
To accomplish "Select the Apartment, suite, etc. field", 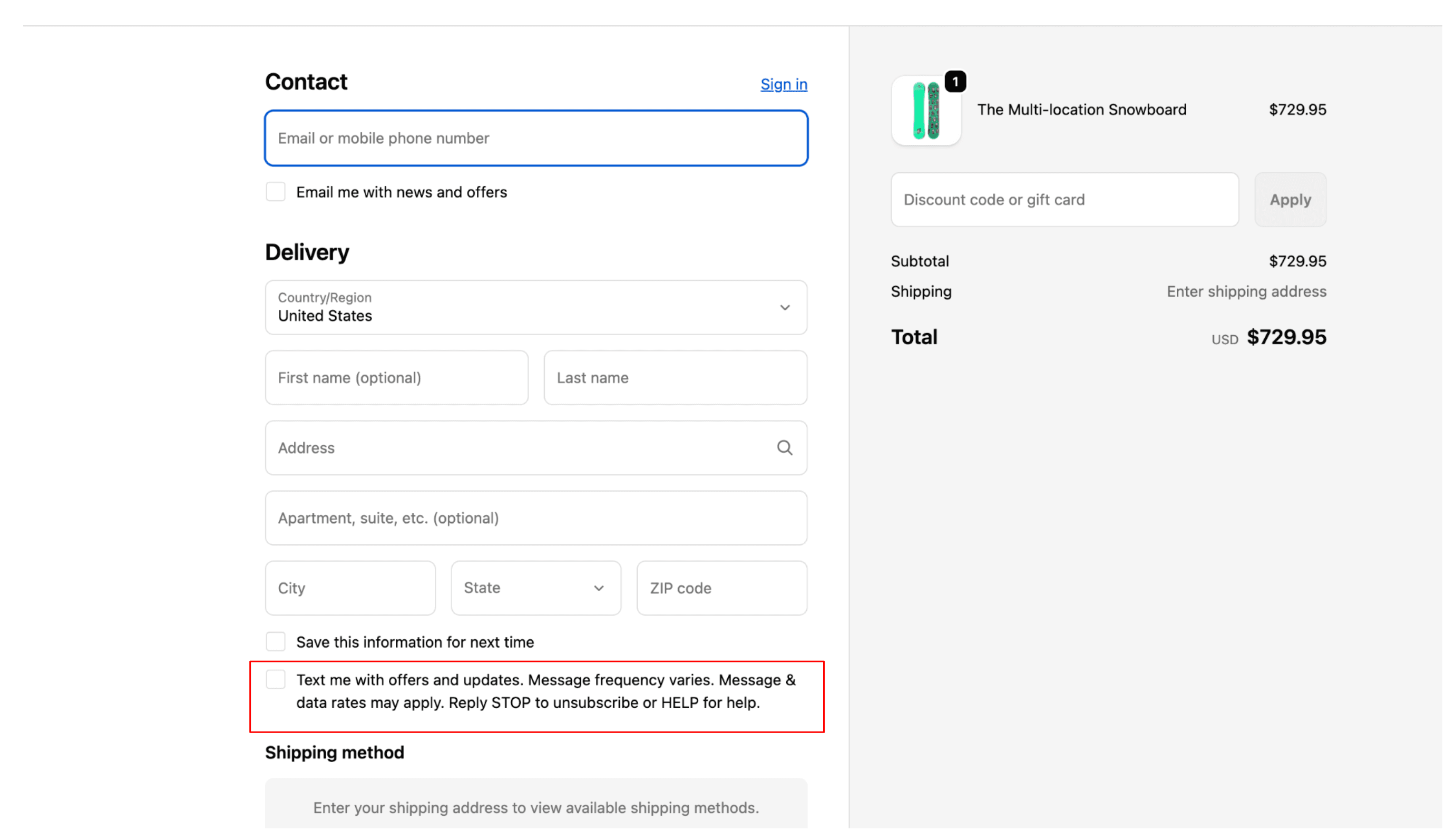I will (535, 518).
